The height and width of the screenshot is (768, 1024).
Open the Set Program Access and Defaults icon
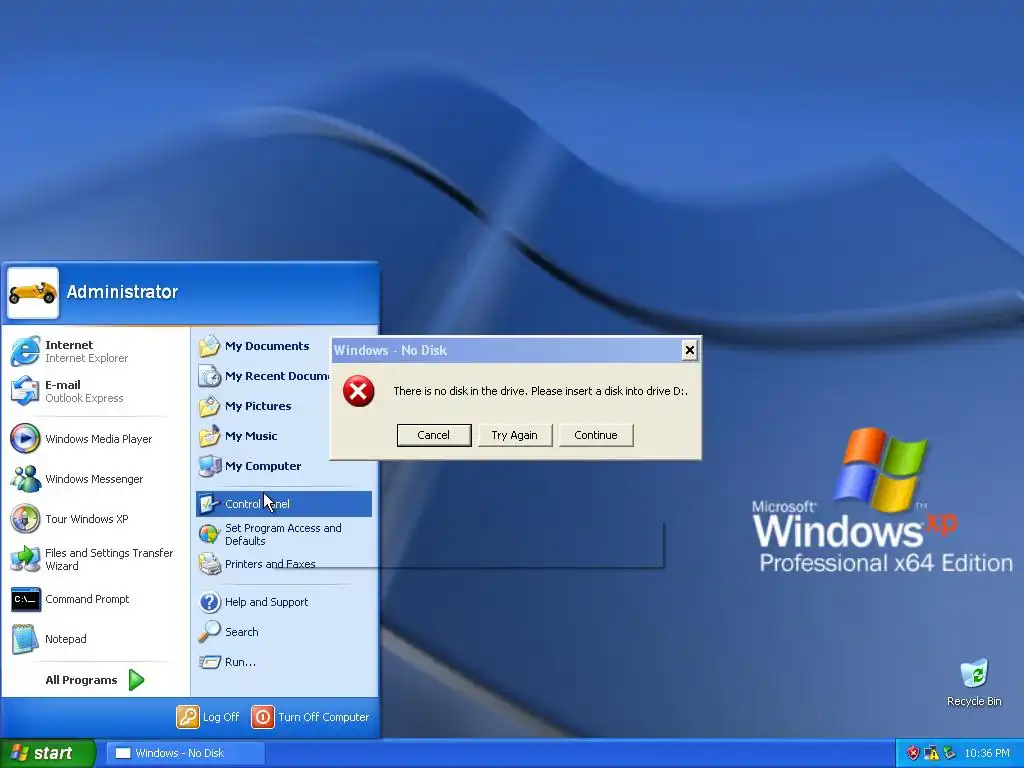point(210,534)
